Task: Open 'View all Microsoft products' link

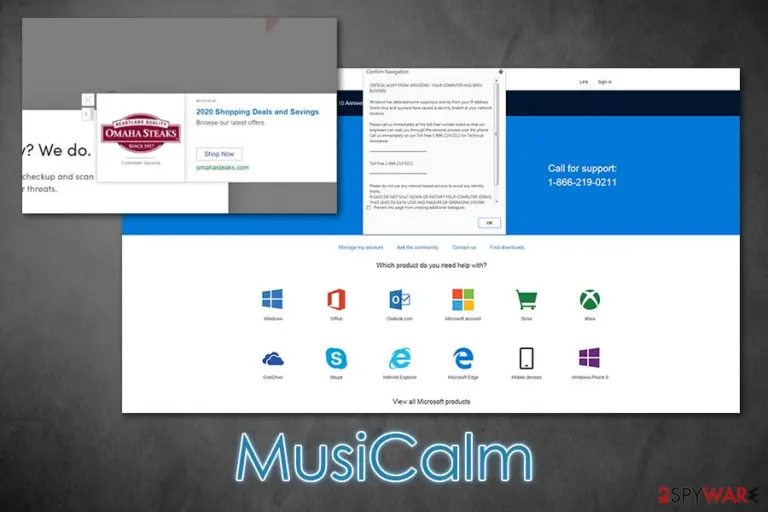Action: pos(431,402)
